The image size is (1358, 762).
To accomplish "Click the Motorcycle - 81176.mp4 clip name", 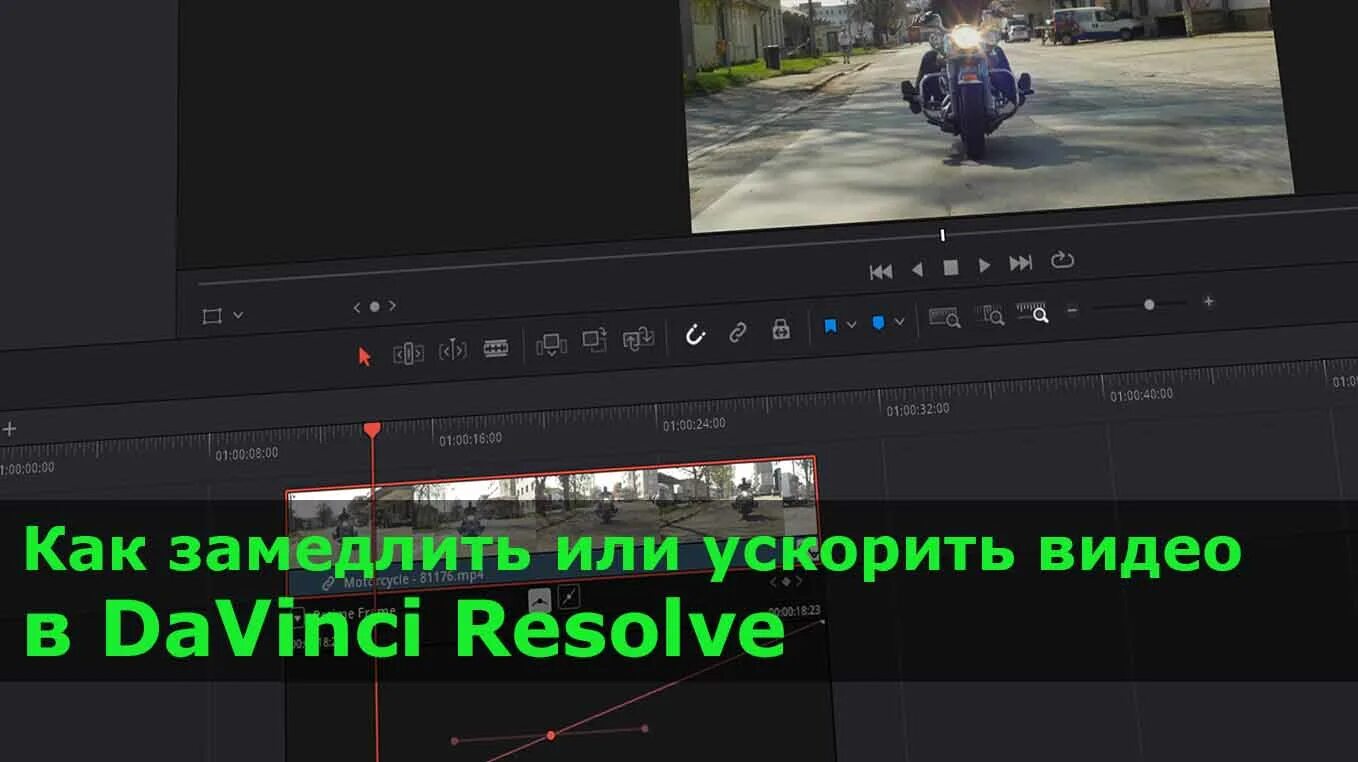I will tap(414, 579).
